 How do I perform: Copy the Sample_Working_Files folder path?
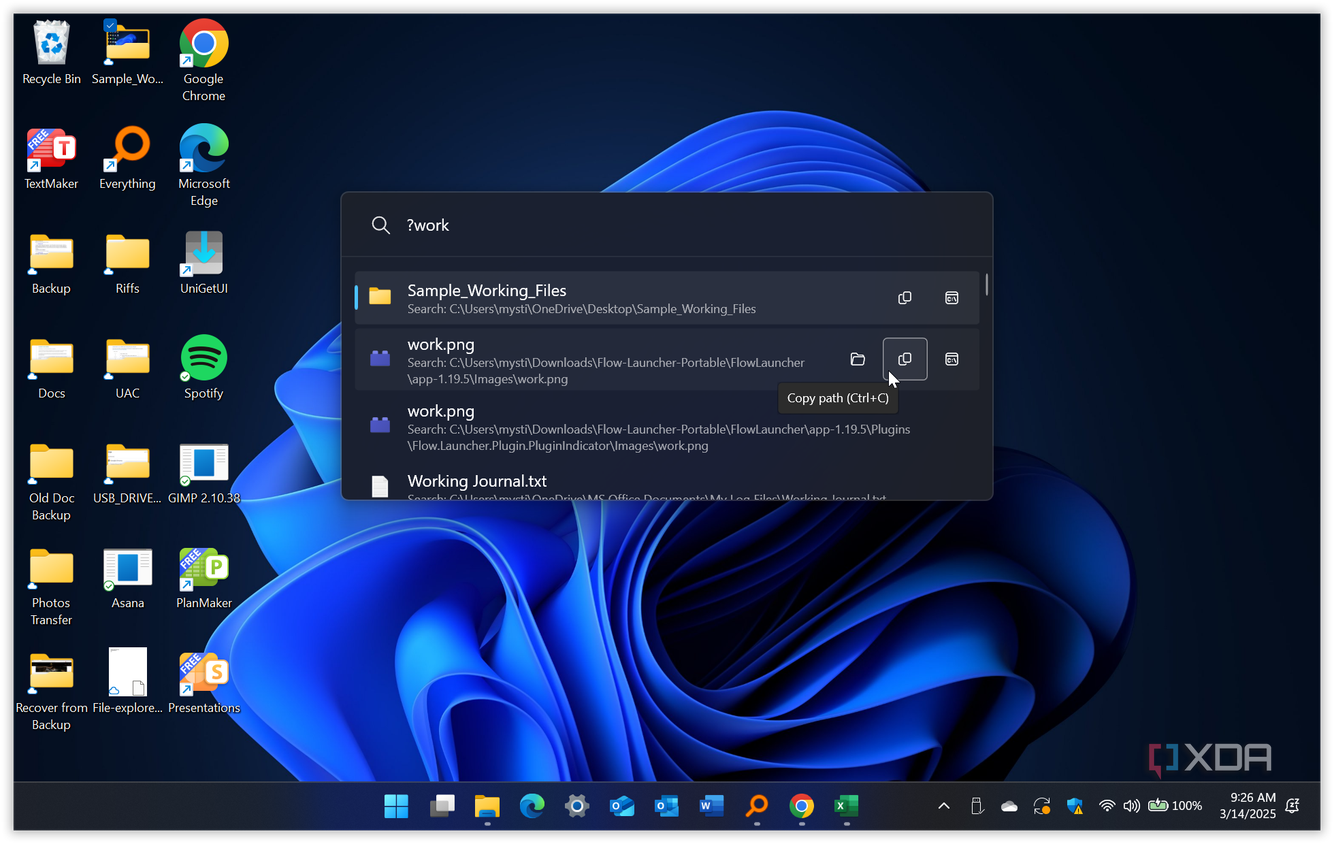coord(905,298)
